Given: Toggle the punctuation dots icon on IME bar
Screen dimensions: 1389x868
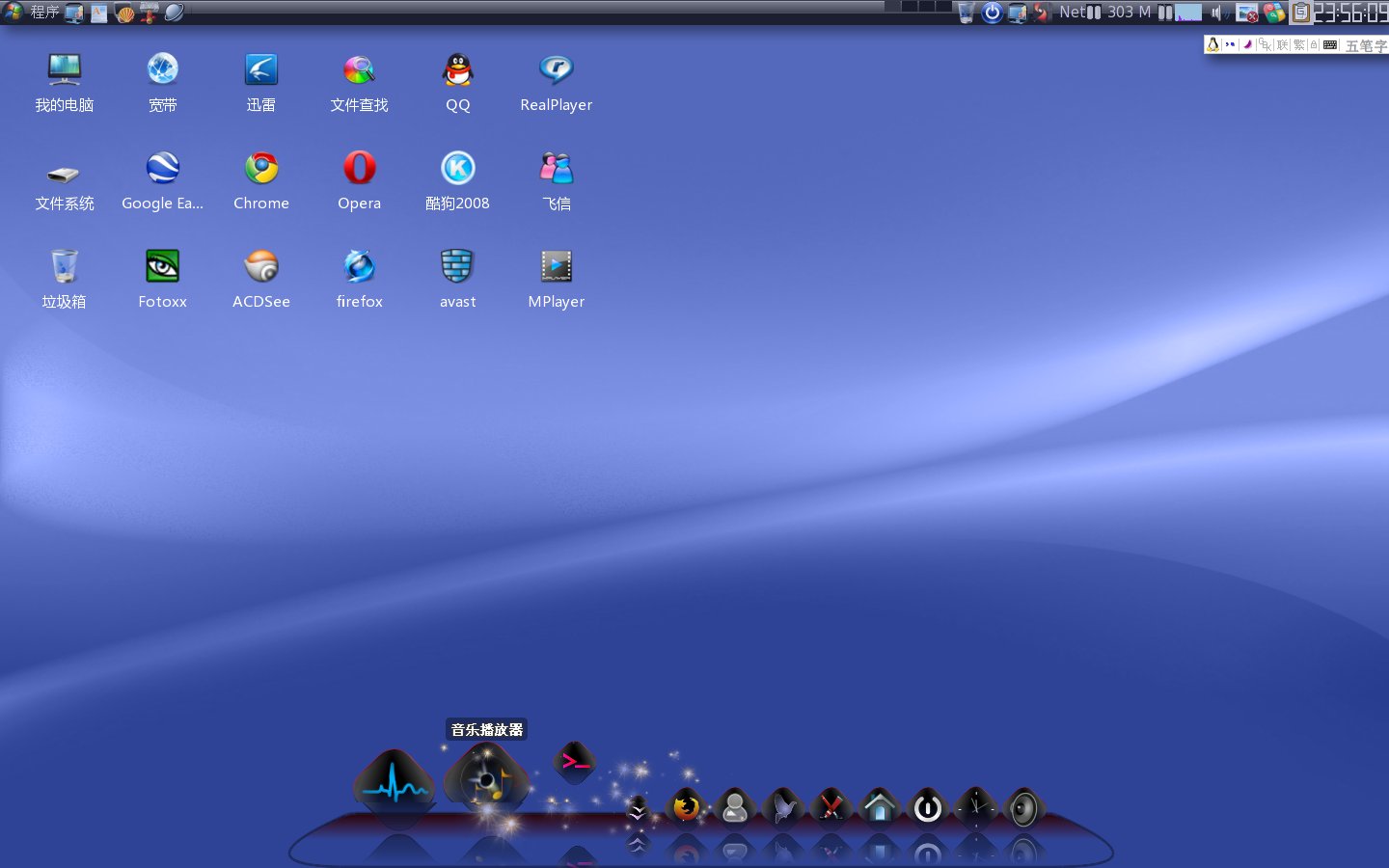Looking at the screenshot, I should tap(1230, 44).
